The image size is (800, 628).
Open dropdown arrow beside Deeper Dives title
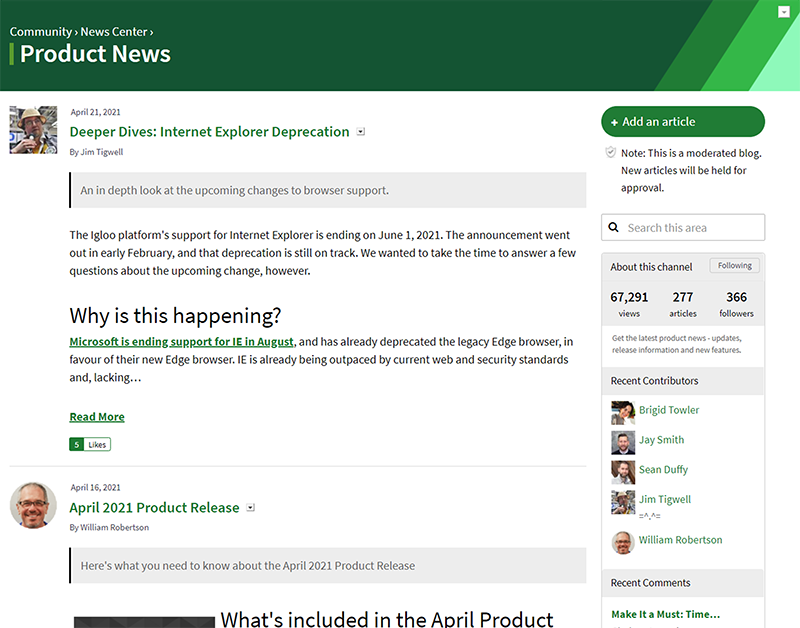pos(361,132)
